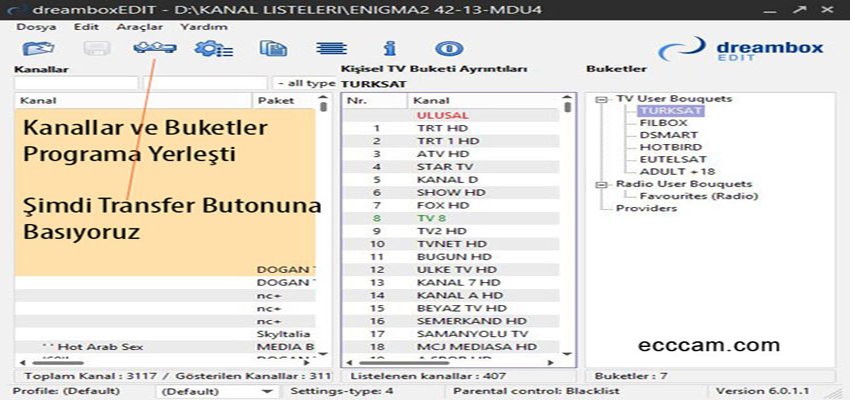The height and width of the screenshot is (400, 850).
Task: Select the FOX HD channel
Action: tap(450, 205)
